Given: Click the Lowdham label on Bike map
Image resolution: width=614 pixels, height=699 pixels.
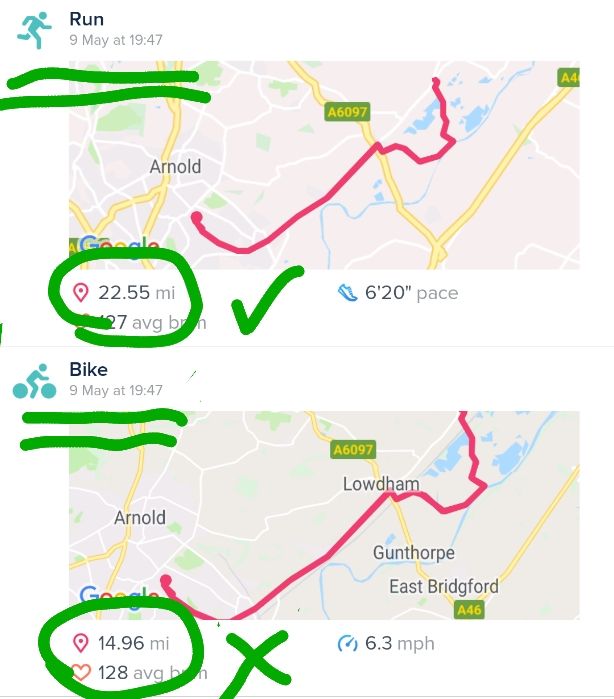Looking at the screenshot, I should tap(381, 484).
